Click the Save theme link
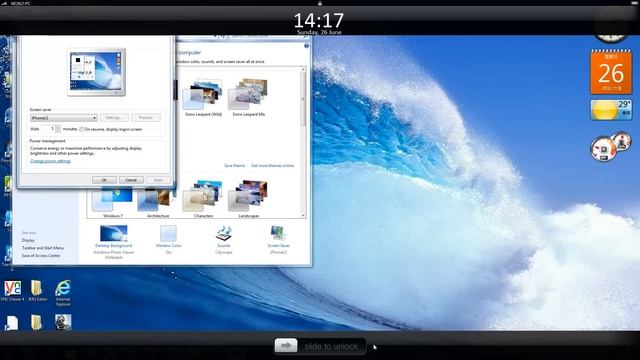Screen dimensions: 640x360 point(235,166)
